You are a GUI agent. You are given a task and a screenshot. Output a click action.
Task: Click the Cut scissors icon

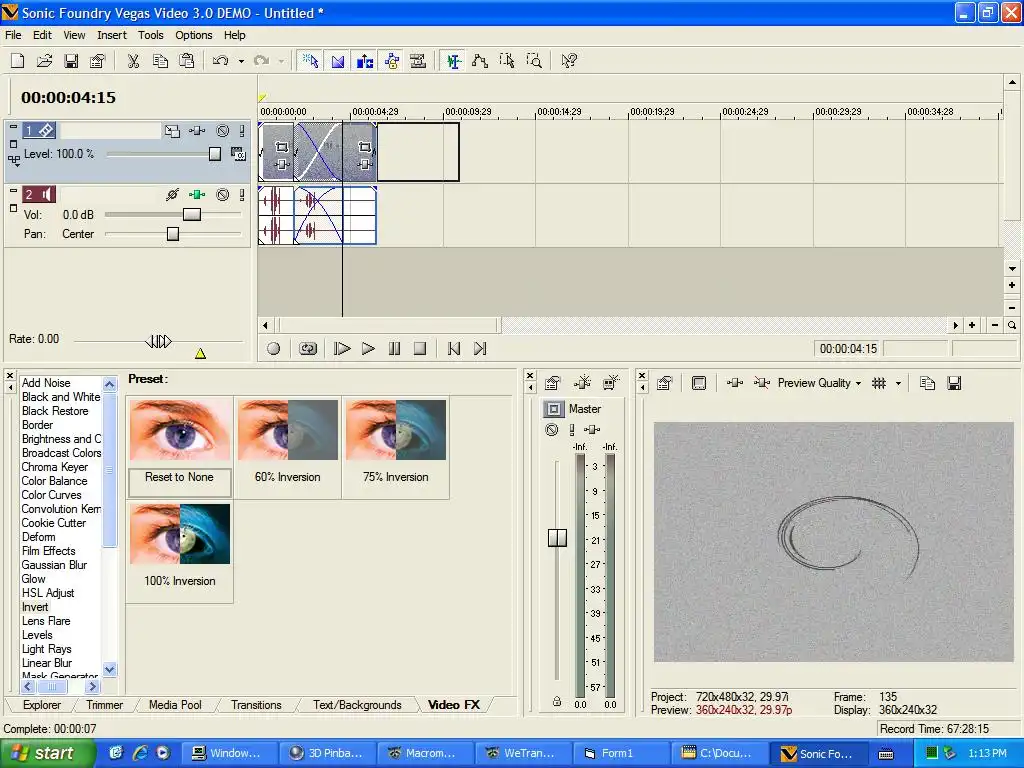coord(133,61)
